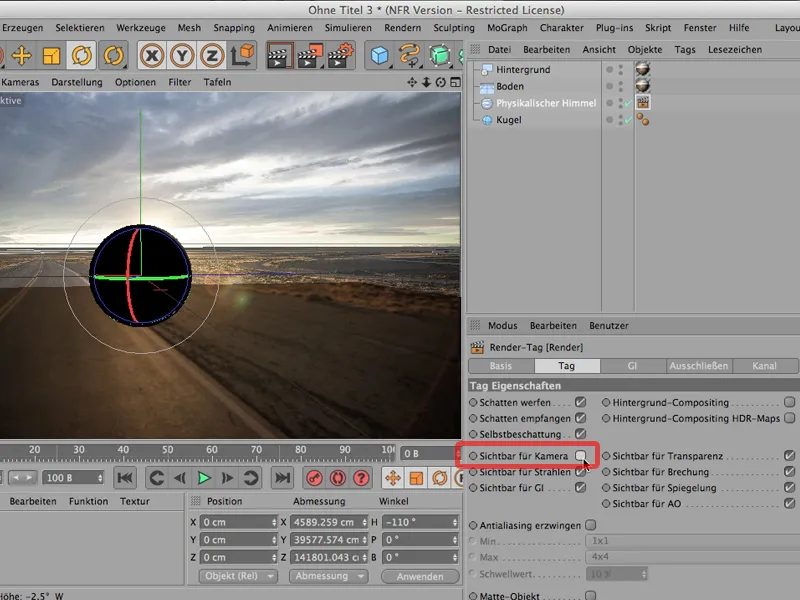Click the keyframe selection question icon

point(361,478)
